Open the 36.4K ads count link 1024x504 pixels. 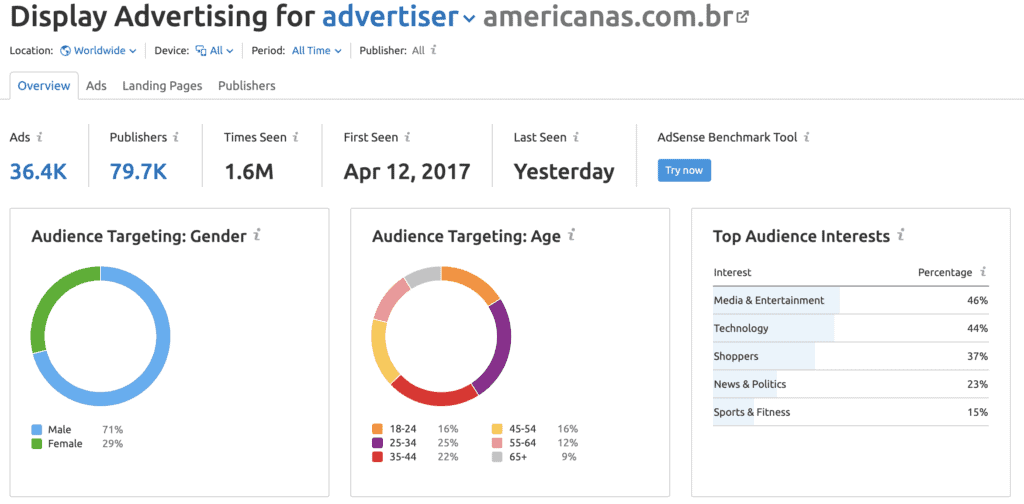(38, 172)
